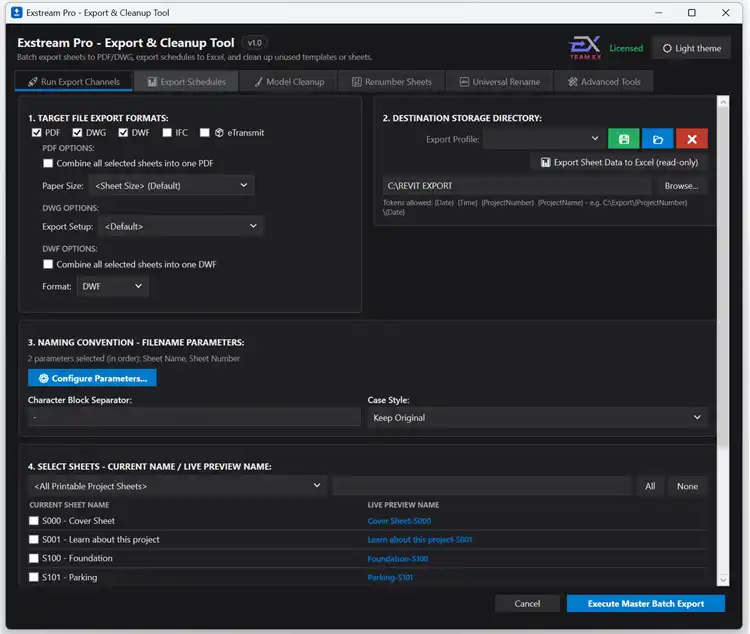Click the Character Block Separator field

(194, 417)
